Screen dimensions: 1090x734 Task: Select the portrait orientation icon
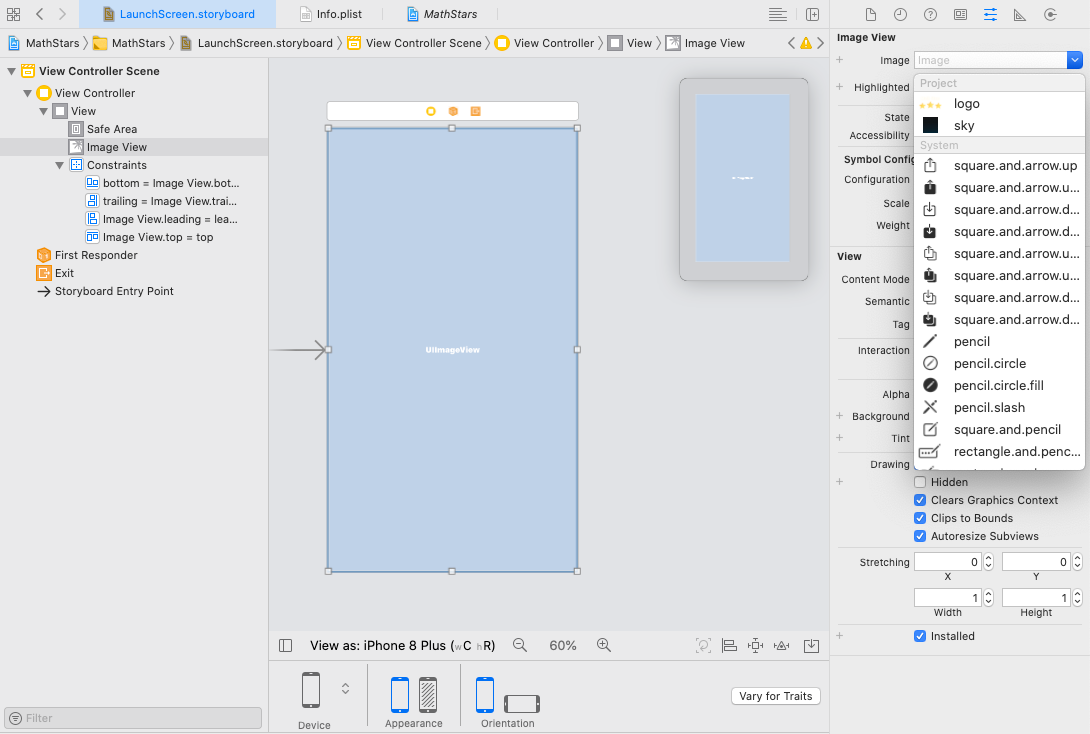(485, 694)
